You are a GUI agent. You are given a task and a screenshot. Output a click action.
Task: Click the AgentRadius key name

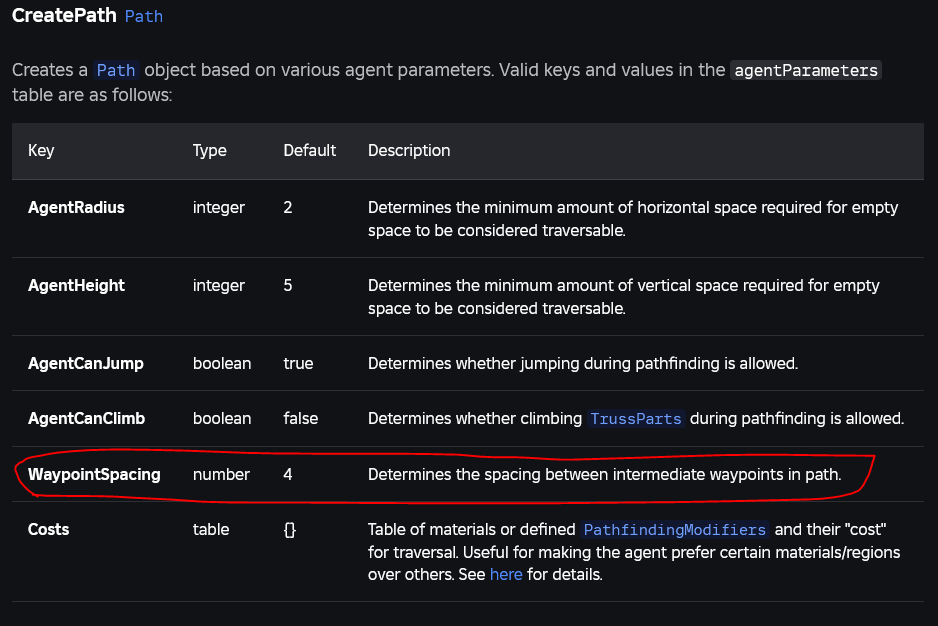coord(76,208)
